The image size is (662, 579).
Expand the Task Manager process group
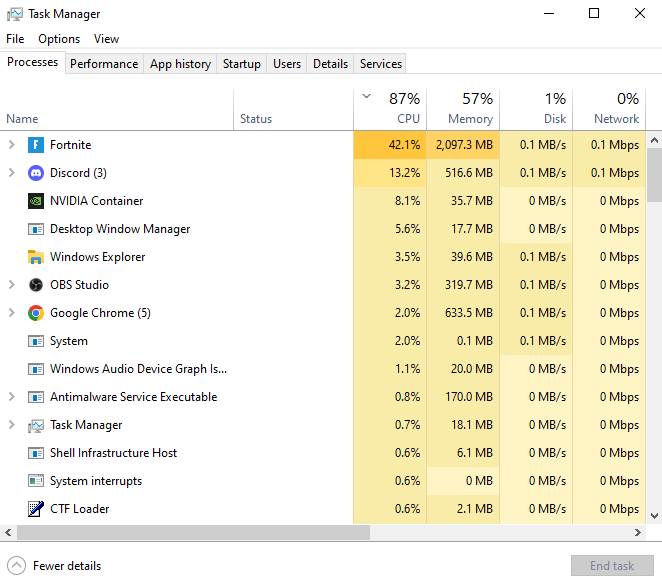pyautogui.click(x=12, y=425)
